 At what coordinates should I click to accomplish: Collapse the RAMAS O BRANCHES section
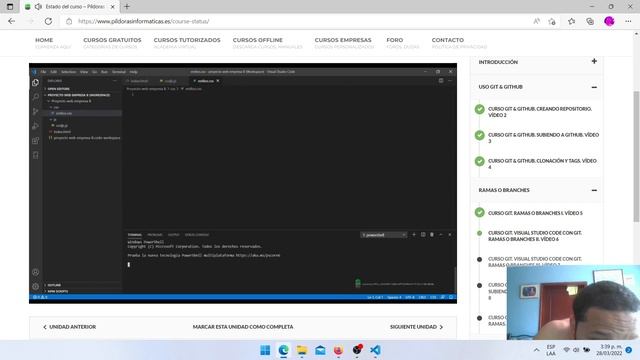(x=594, y=190)
